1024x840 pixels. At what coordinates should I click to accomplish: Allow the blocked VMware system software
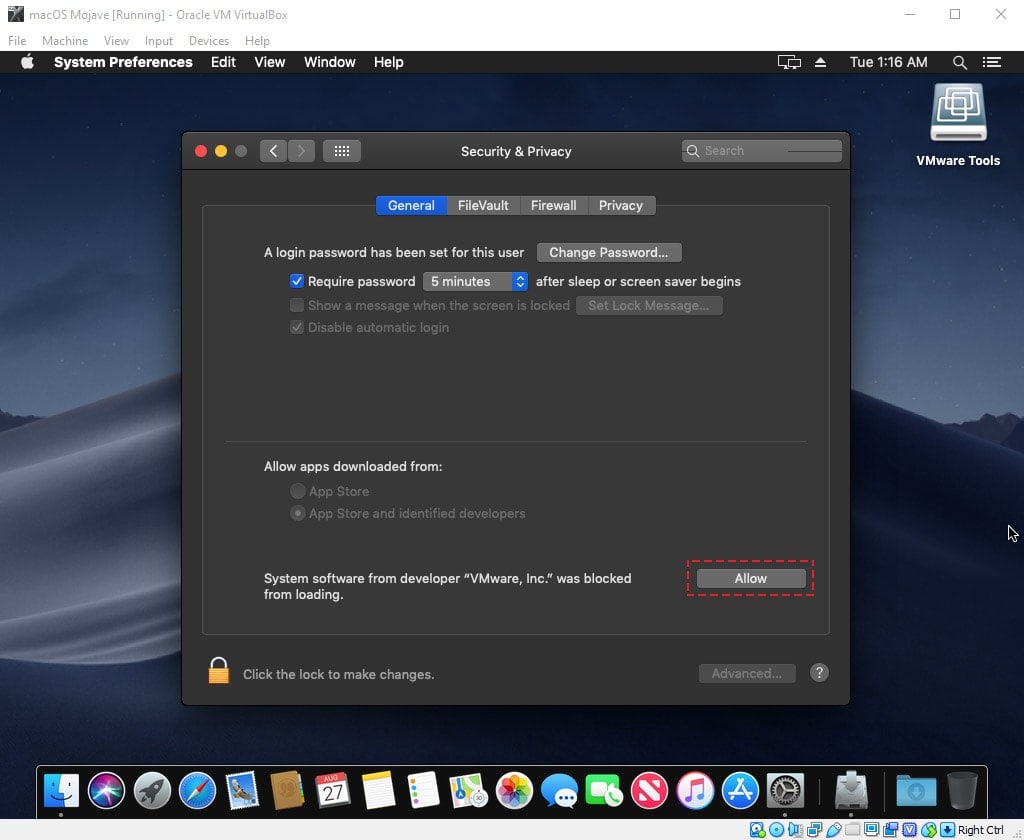[x=751, y=578]
